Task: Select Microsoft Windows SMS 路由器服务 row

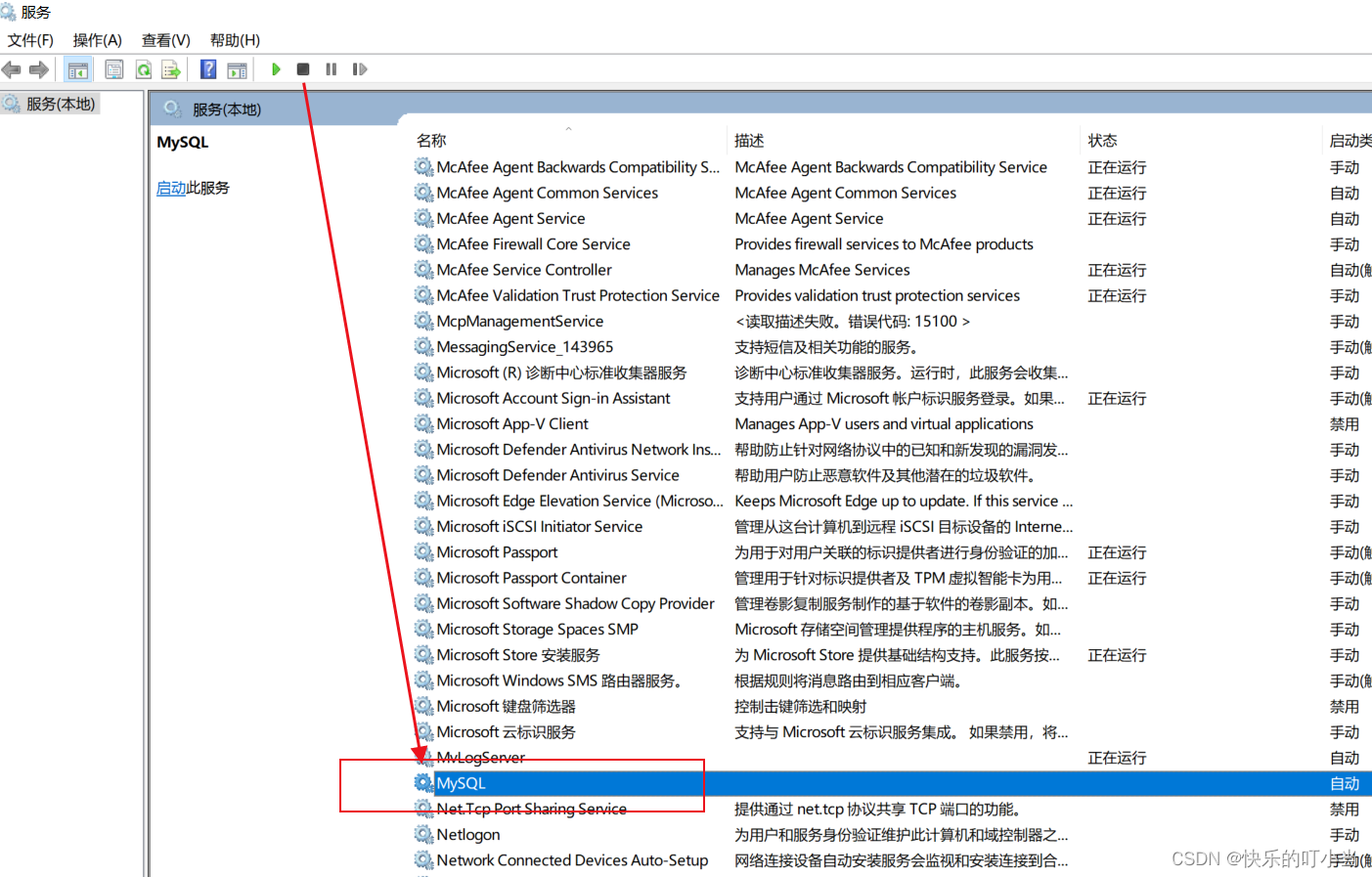Action: tap(891, 680)
